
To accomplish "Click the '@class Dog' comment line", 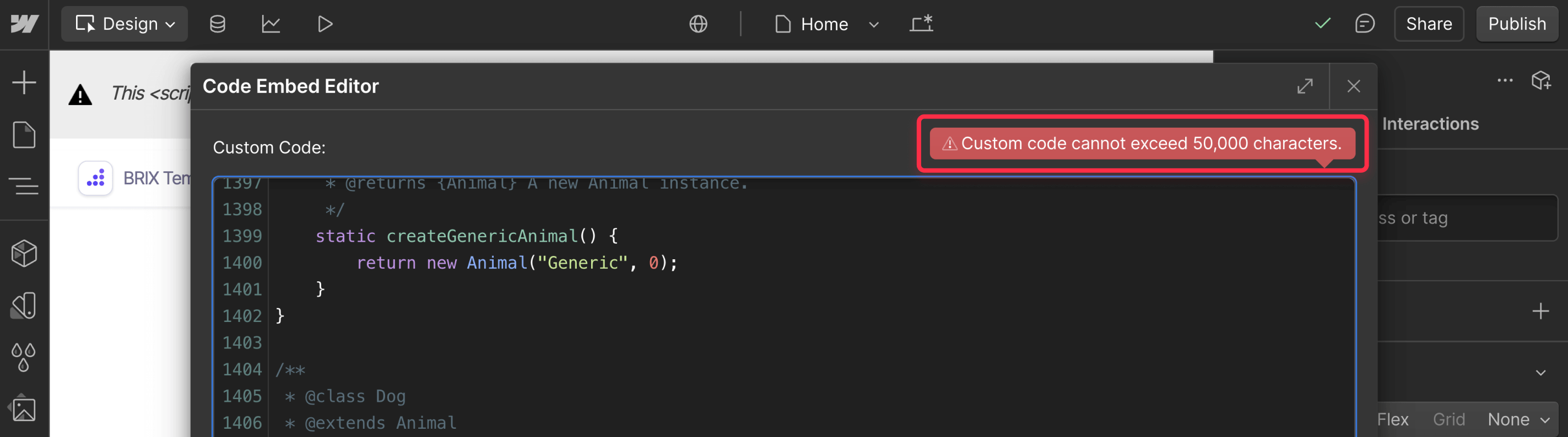I will click(345, 396).
